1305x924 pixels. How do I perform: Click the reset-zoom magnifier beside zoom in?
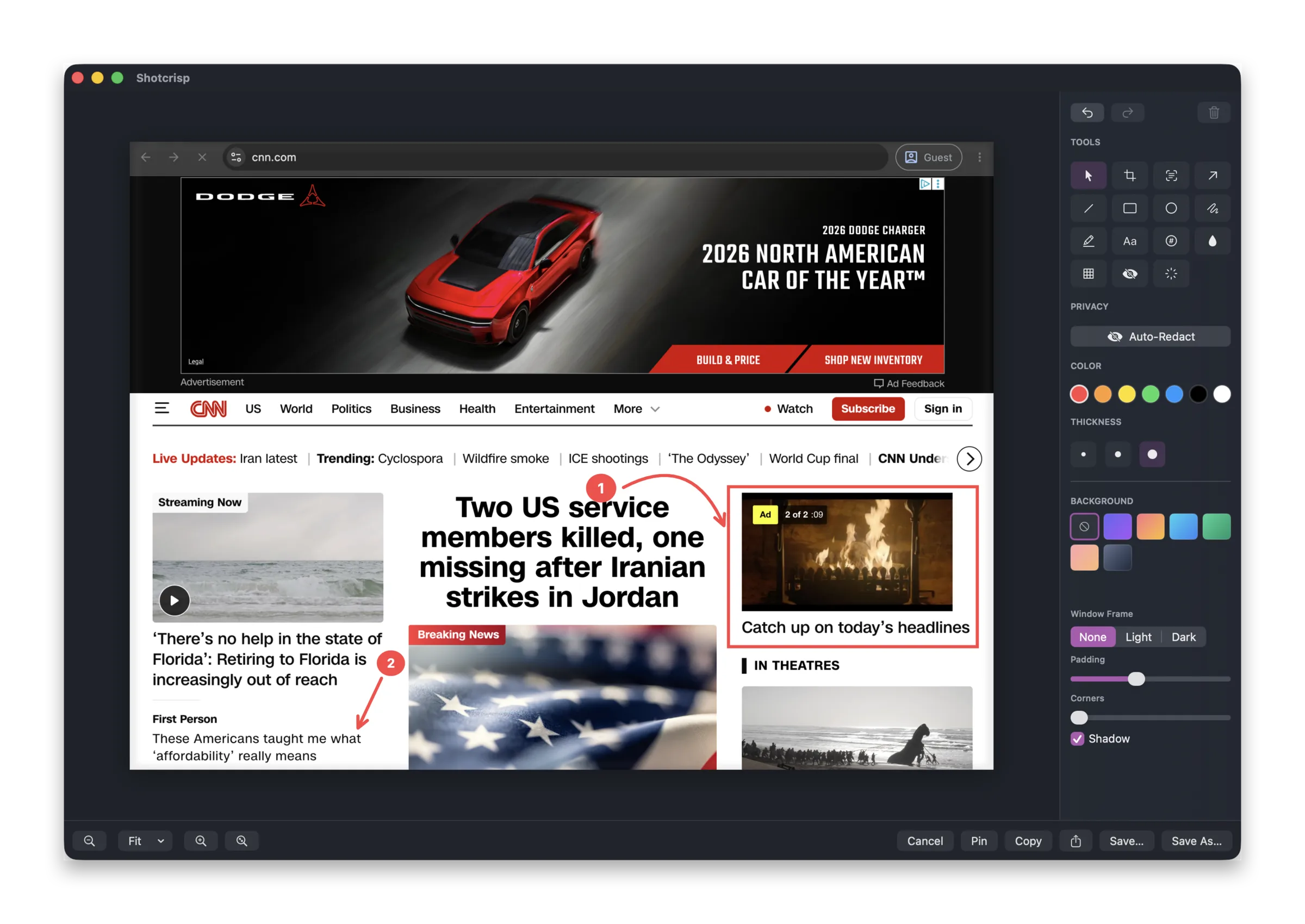click(x=242, y=840)
